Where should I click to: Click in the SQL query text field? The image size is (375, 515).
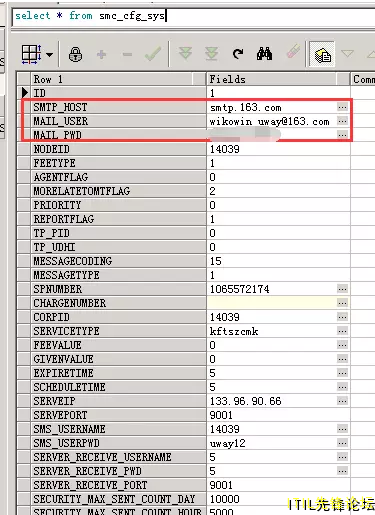193,17
